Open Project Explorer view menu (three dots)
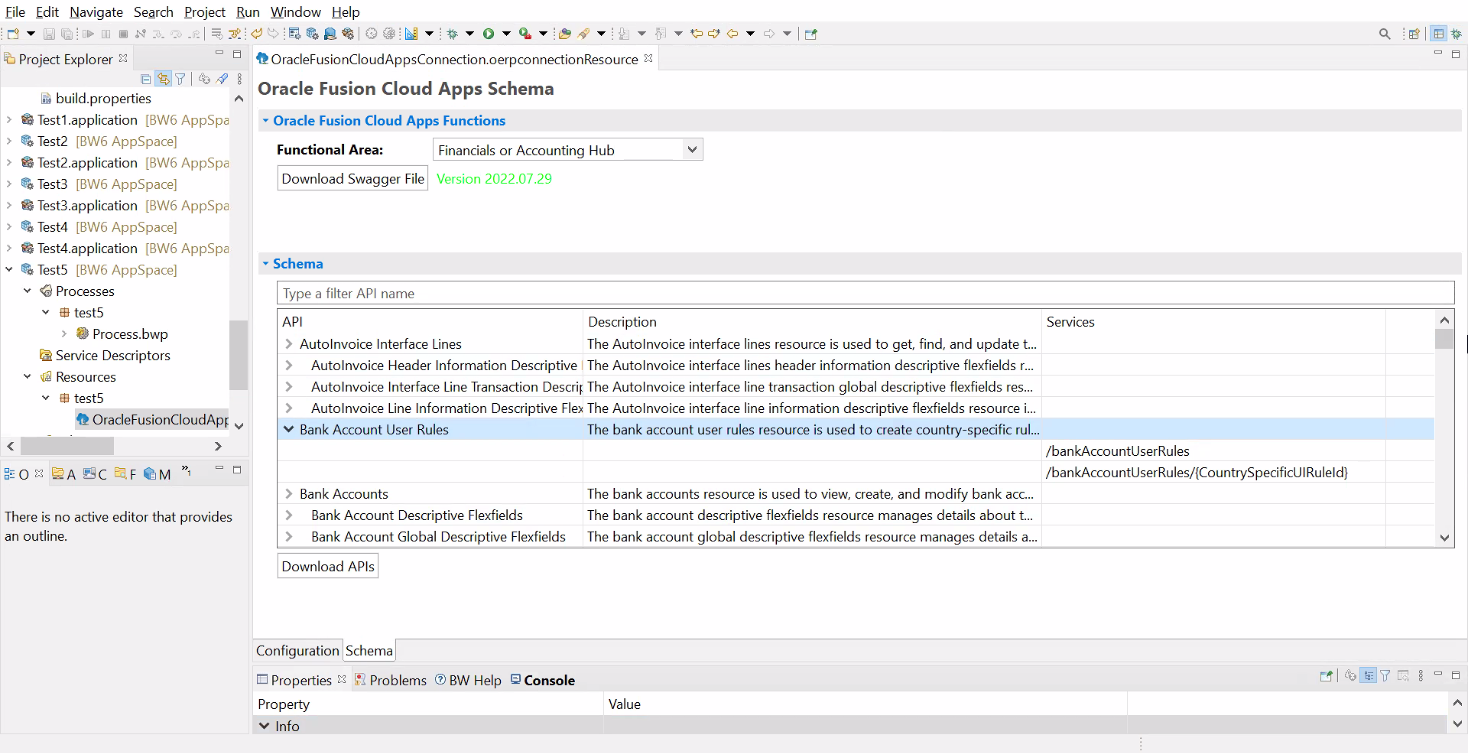Image resolution: width=1468 pixels, height=753 pixels. point(239,79)
